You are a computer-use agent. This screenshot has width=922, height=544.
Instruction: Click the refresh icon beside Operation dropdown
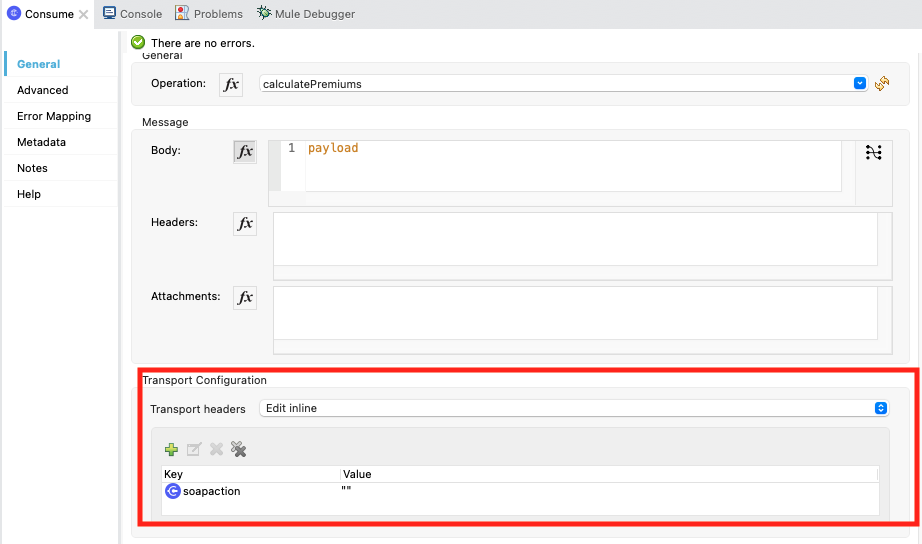[882, 84]
